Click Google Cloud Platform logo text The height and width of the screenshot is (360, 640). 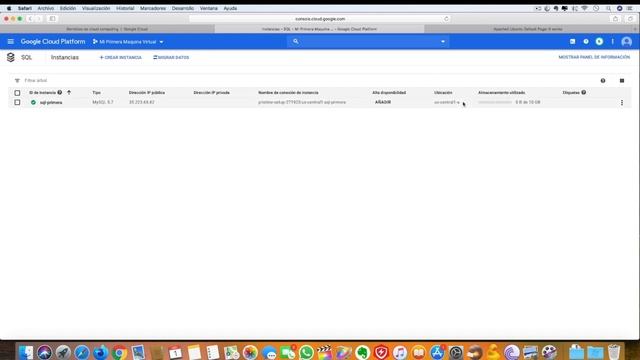click(x=53, y=42)
